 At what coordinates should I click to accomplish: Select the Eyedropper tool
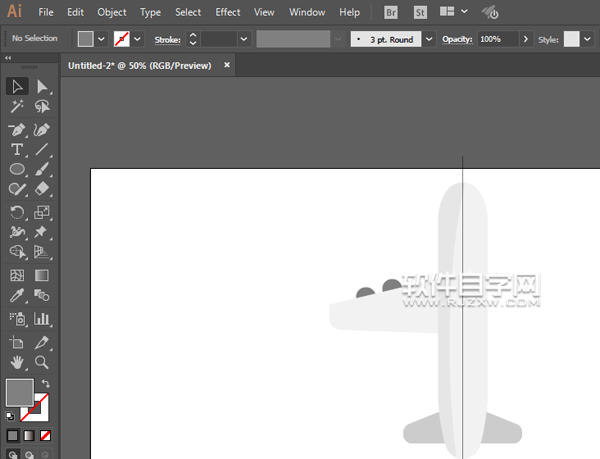coord(17,295)
